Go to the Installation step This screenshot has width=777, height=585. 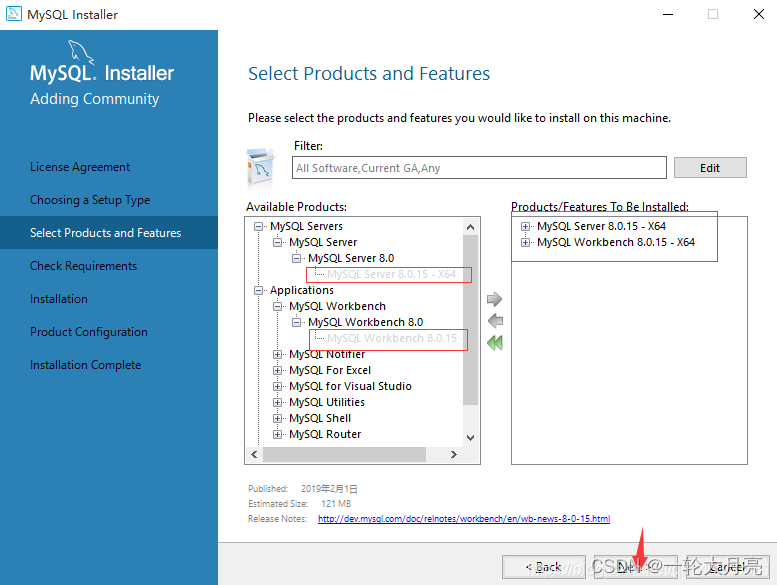58,299
